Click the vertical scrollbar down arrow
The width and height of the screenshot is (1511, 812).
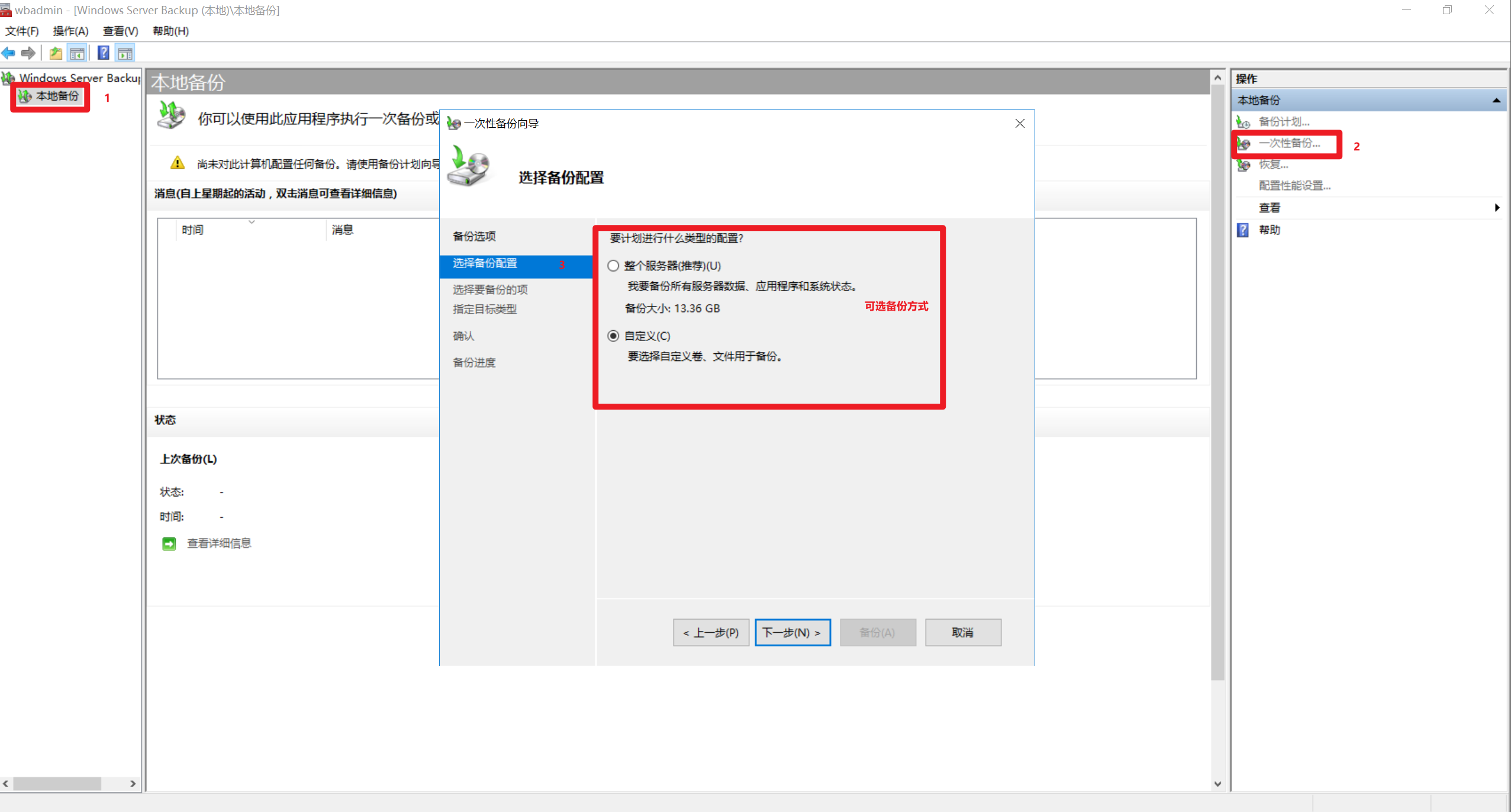click(x=1217, y=784)
